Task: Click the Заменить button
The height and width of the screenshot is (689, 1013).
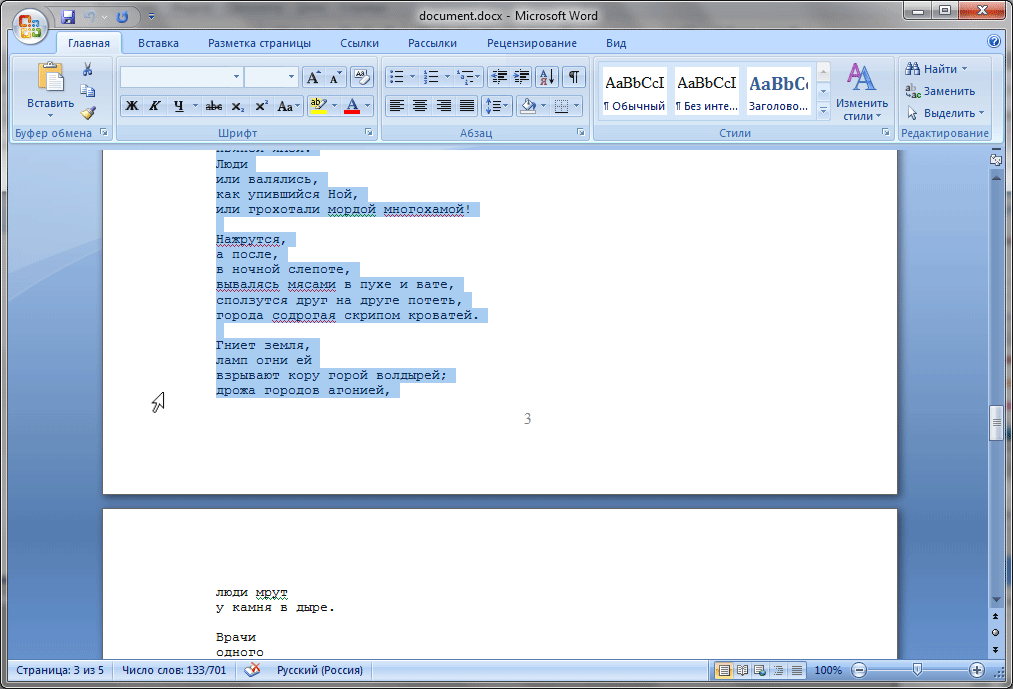Action: [x=940, y=91]
